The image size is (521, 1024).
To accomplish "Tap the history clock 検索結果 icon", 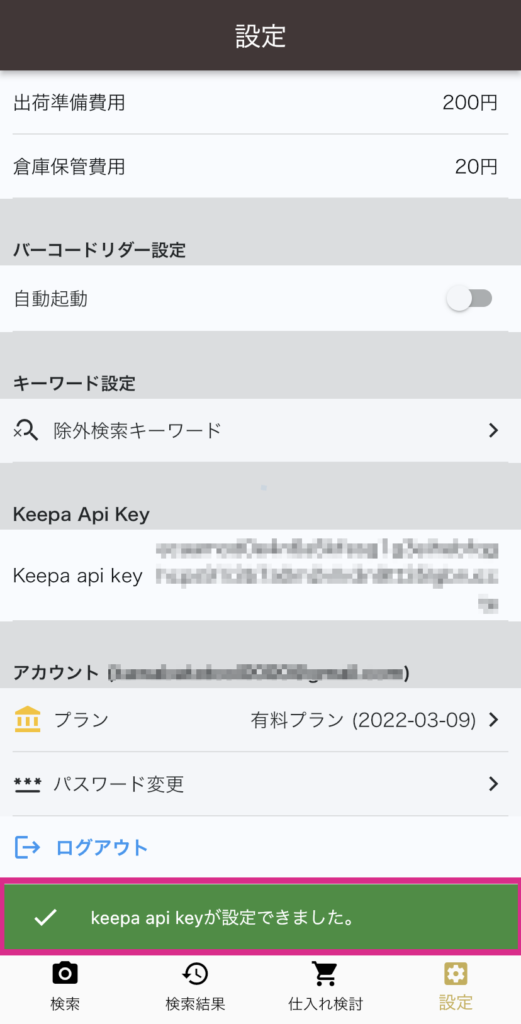I will click(195, 974).
